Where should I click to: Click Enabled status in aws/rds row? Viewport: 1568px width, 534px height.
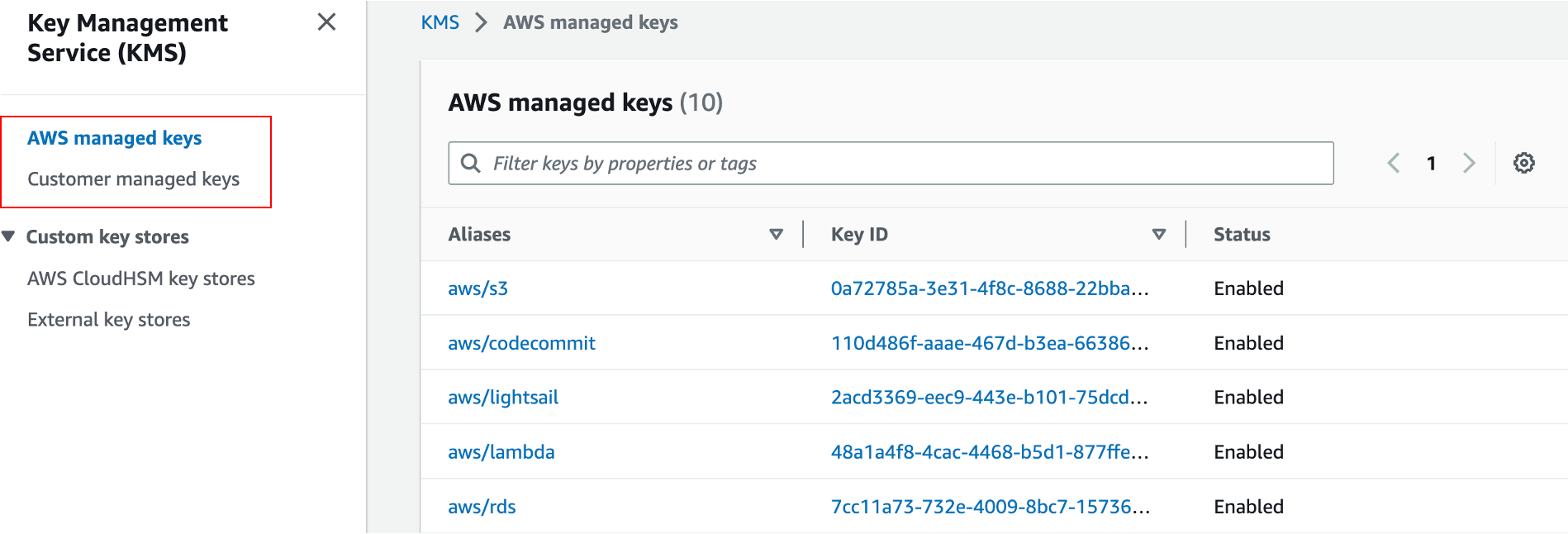pos(1248,507)
